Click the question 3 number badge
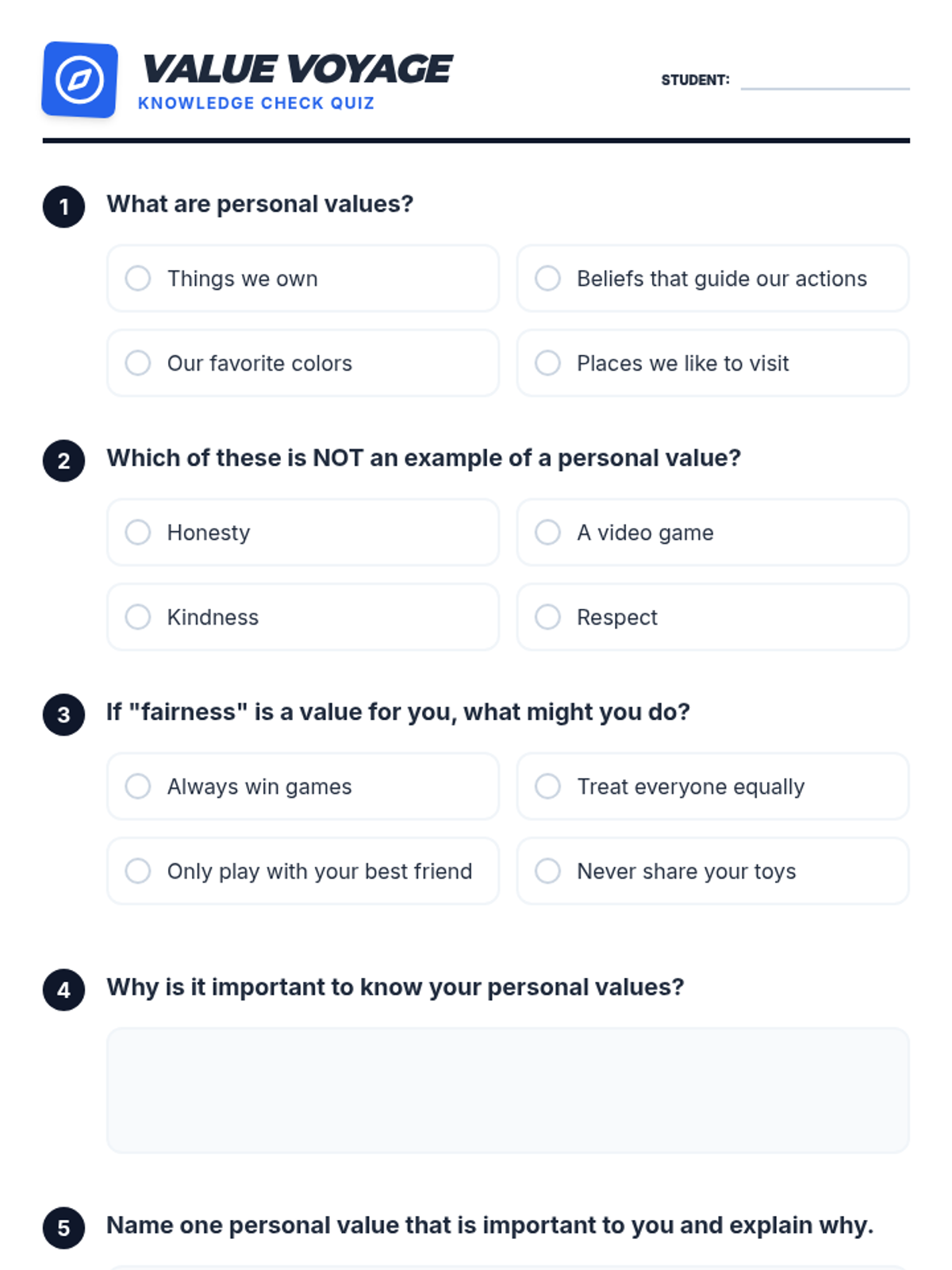This screenshot has width=952, height=1270. (63, 714)
